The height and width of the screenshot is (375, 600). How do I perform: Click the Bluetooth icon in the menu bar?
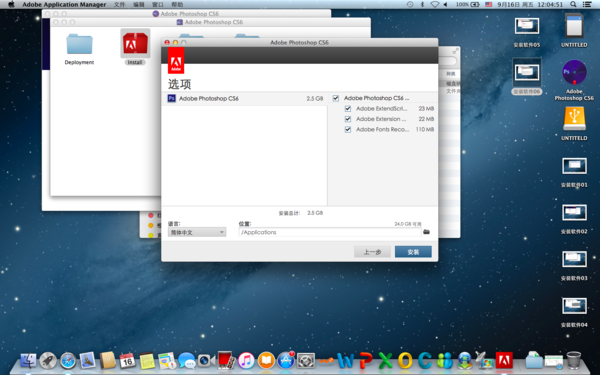point(422,5)
